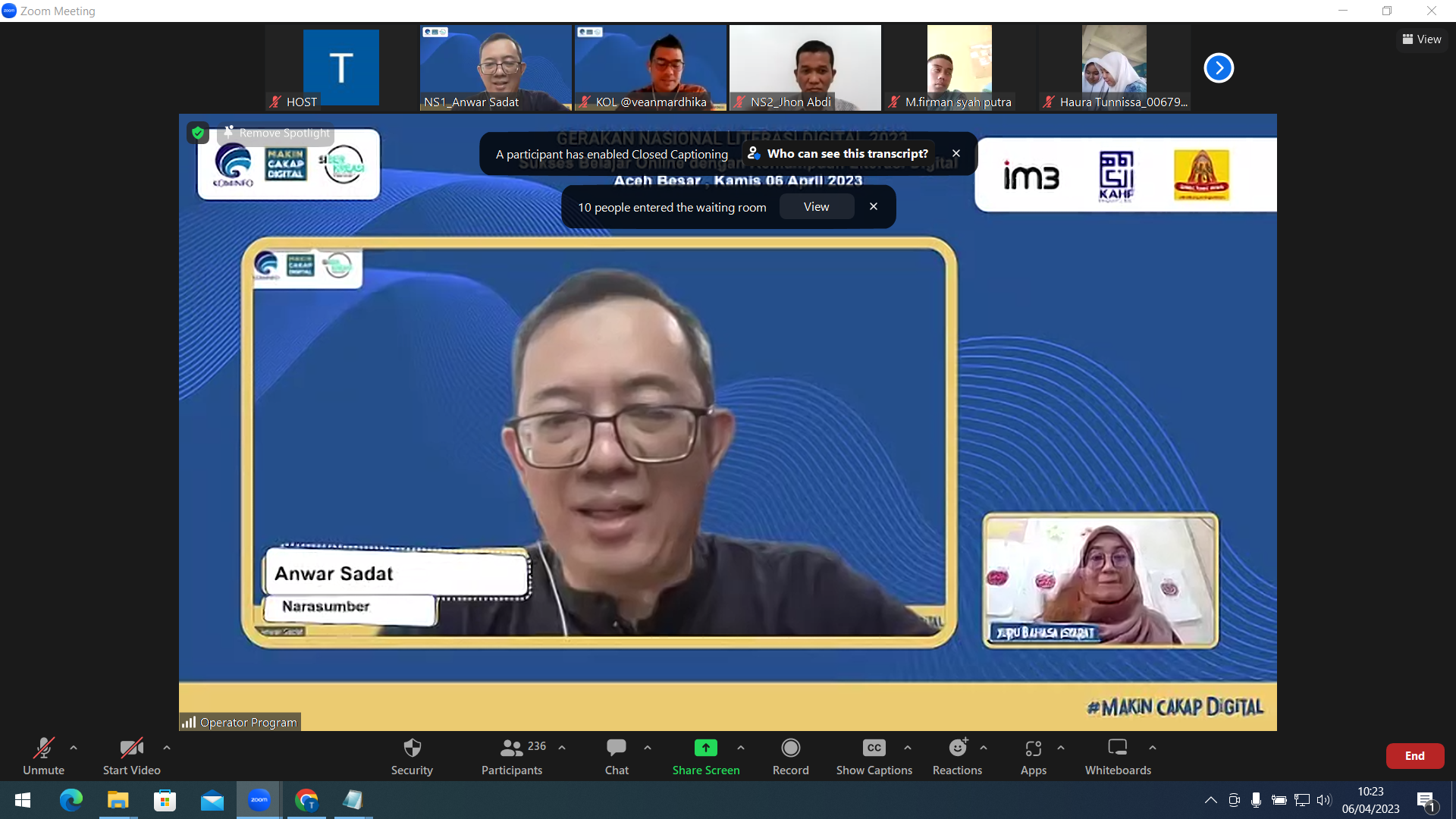Expand Reactions options arrow
Image resolution: width=1456 pixels, height=819 pixels.
[984, 748]
